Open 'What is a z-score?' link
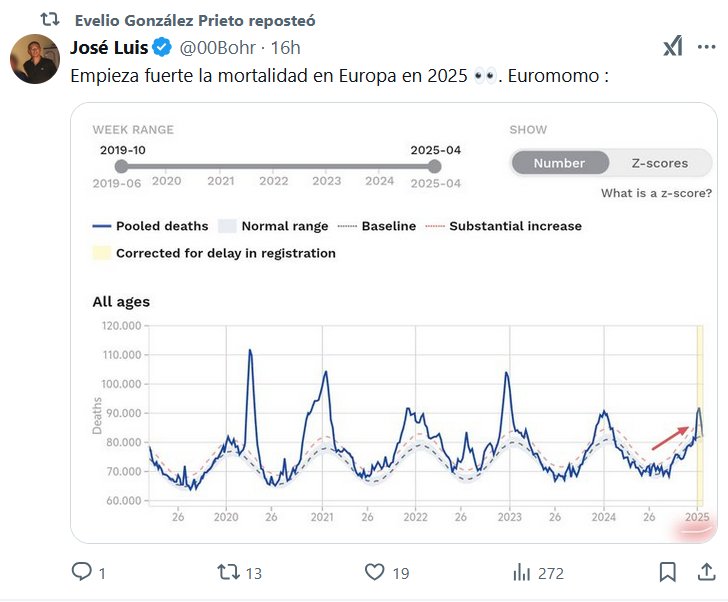This screenshot has width=728, height=602. [656, 193]
